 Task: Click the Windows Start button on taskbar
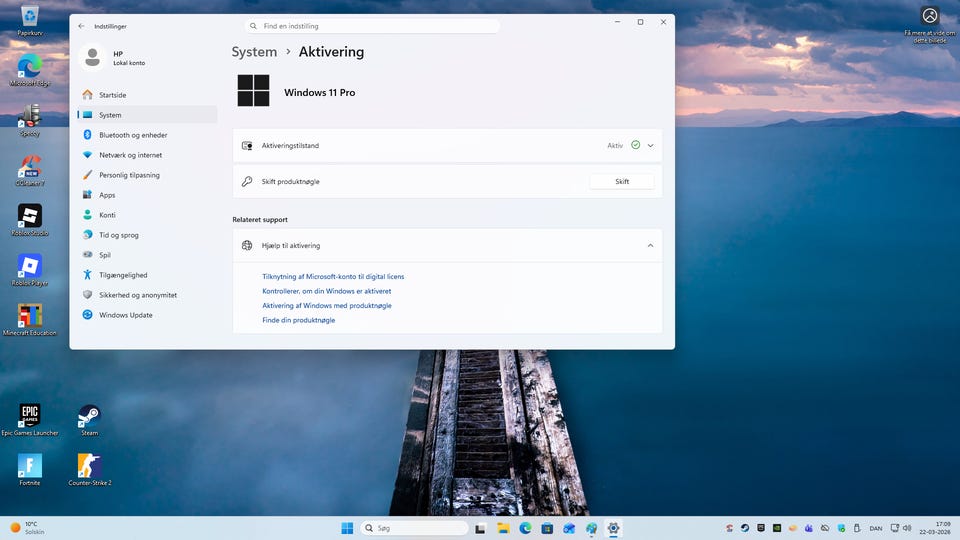(347, 528)
